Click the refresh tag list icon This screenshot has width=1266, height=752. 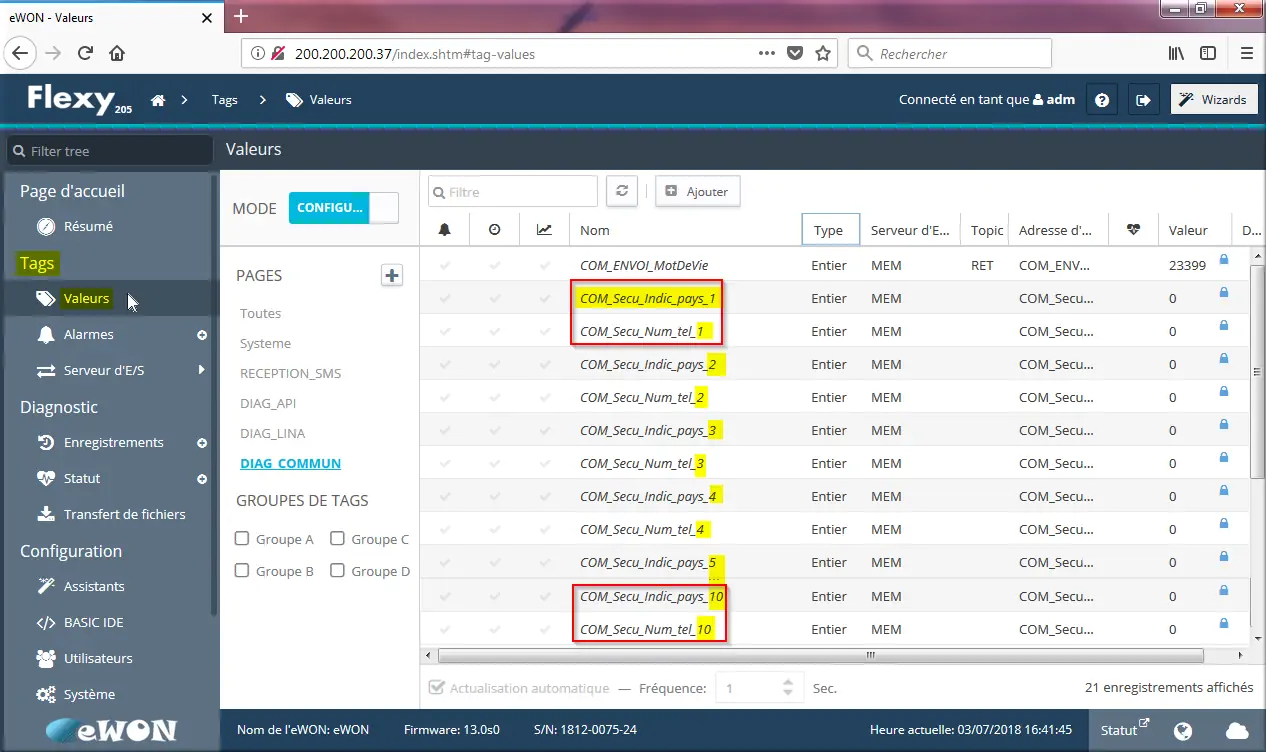click(x=622, y=191)
